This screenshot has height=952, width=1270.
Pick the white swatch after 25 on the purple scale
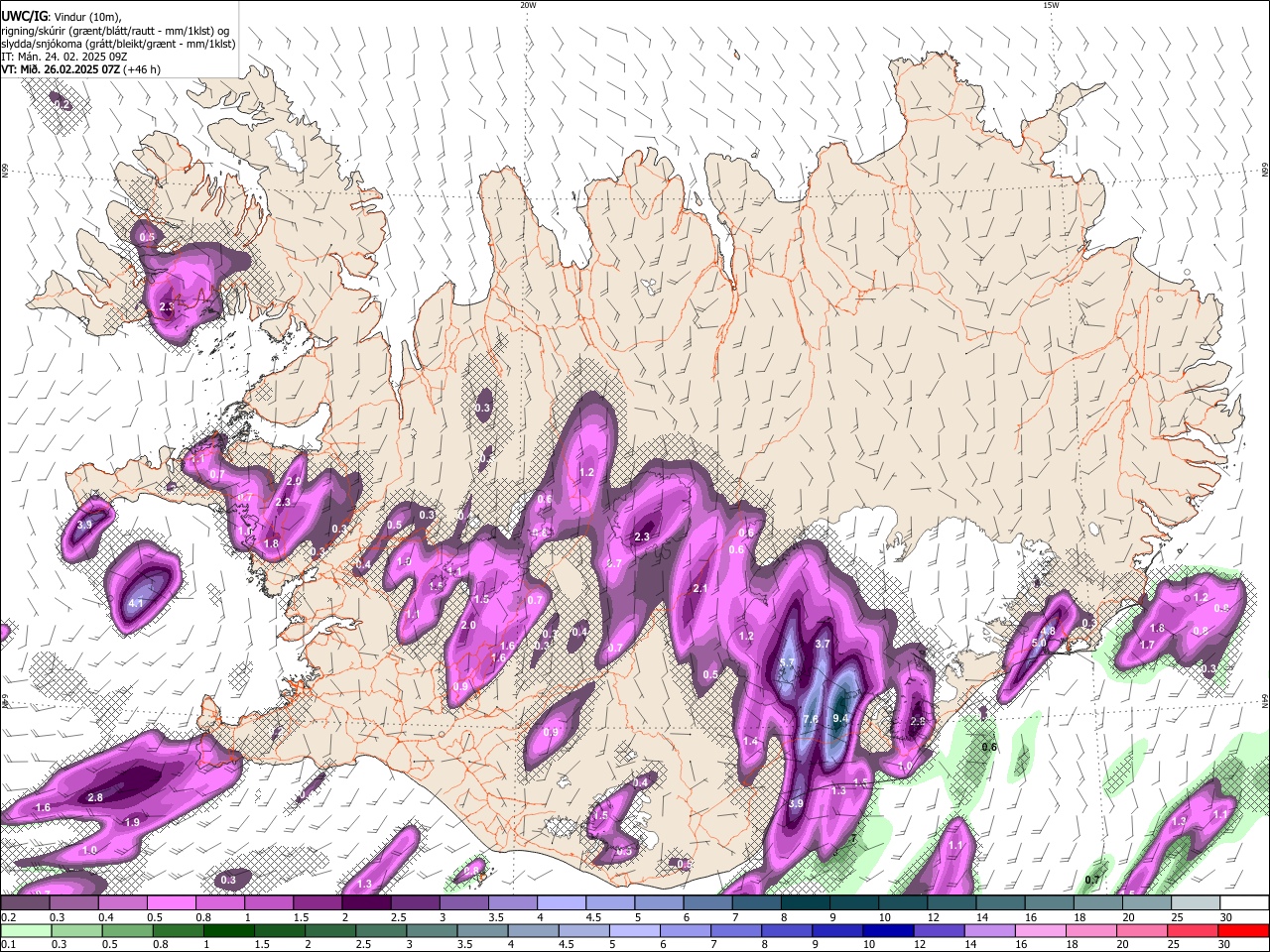1195,902
